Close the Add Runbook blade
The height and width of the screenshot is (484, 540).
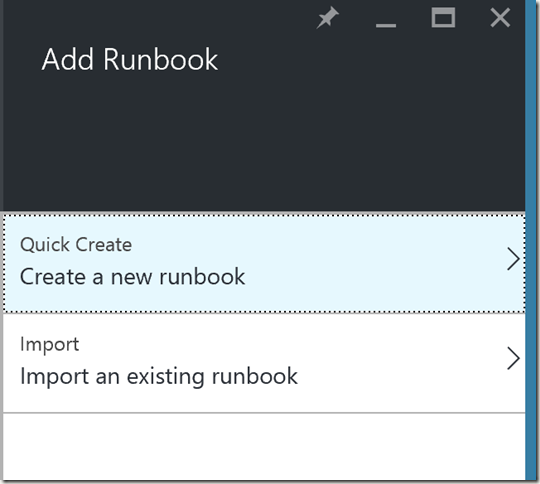pos(500,18)
